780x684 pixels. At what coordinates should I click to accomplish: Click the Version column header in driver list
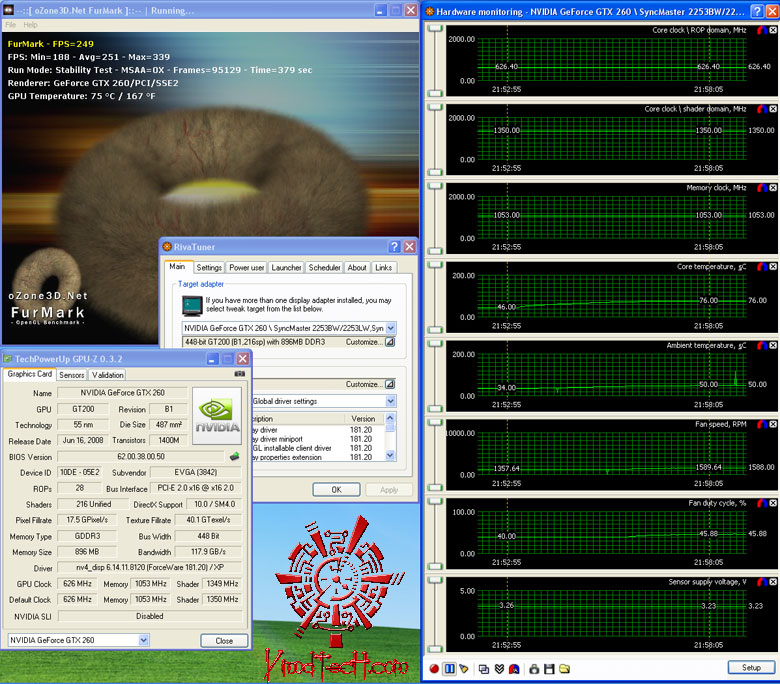click(x=363, y=419)
